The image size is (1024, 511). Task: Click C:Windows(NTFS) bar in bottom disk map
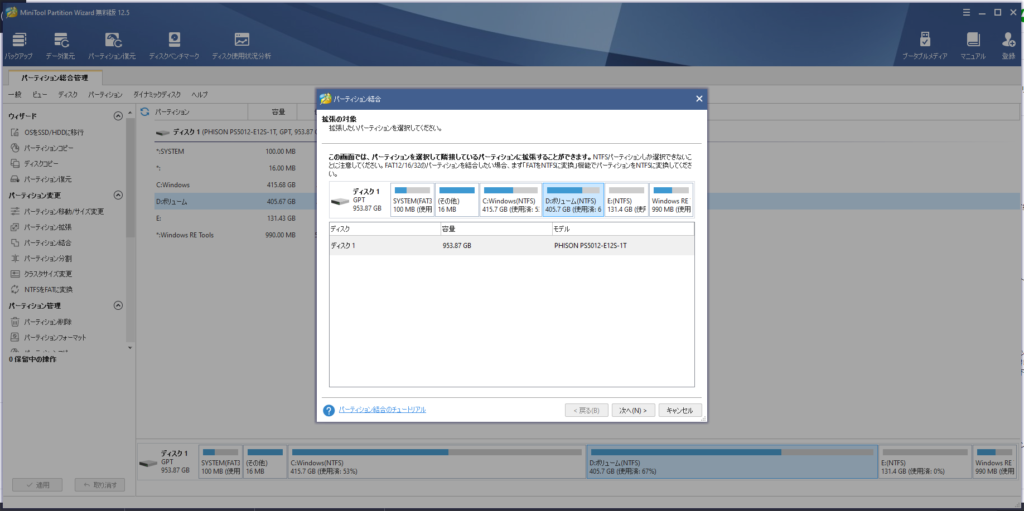point(436,462)
